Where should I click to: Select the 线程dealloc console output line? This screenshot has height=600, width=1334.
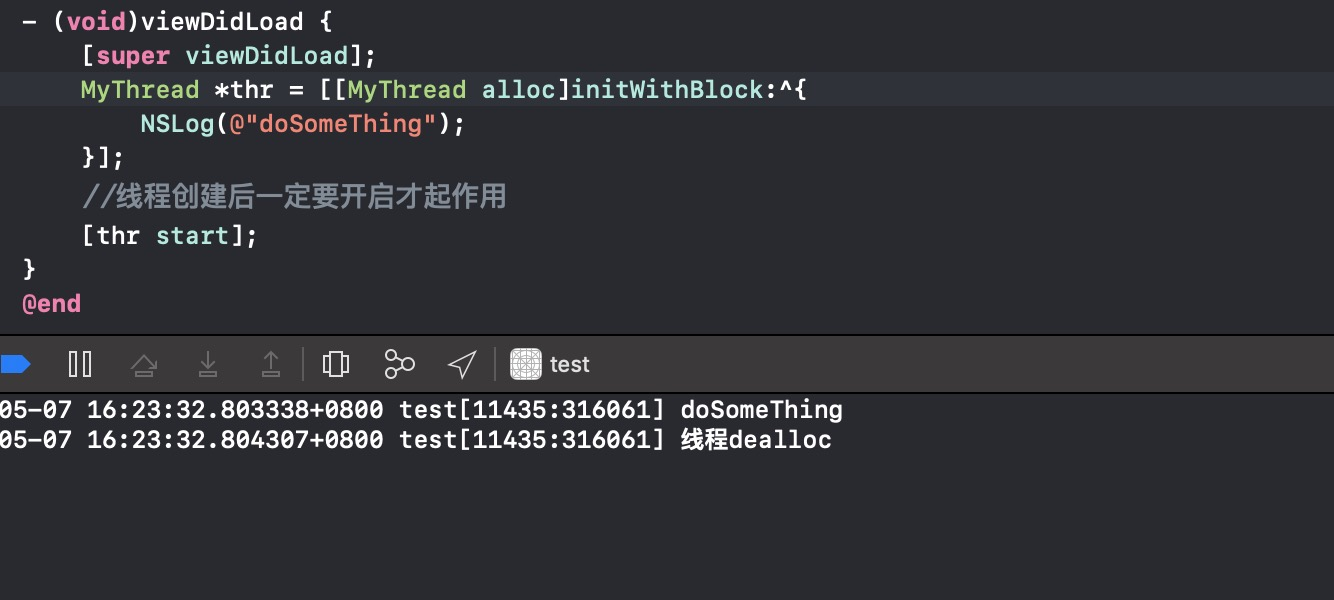point(416,441)
